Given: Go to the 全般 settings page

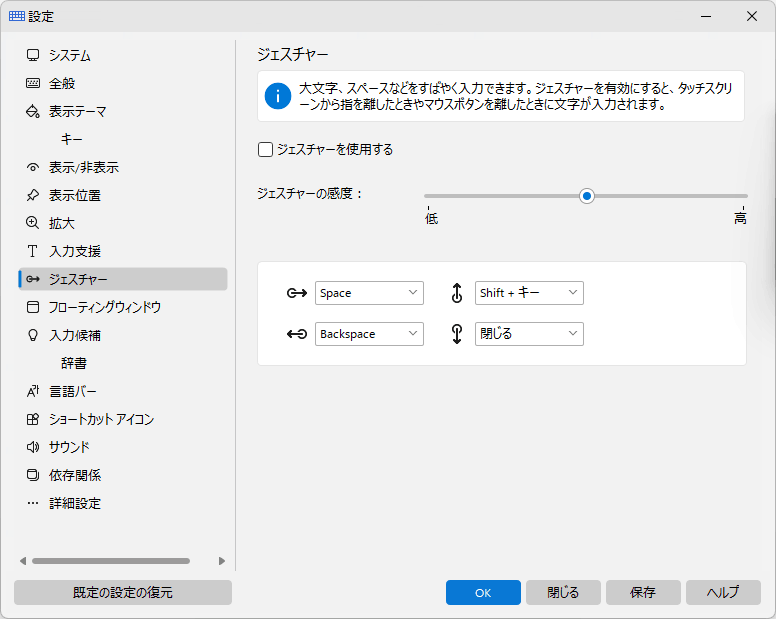Looking at the screenshot, I should coord(123,83).
